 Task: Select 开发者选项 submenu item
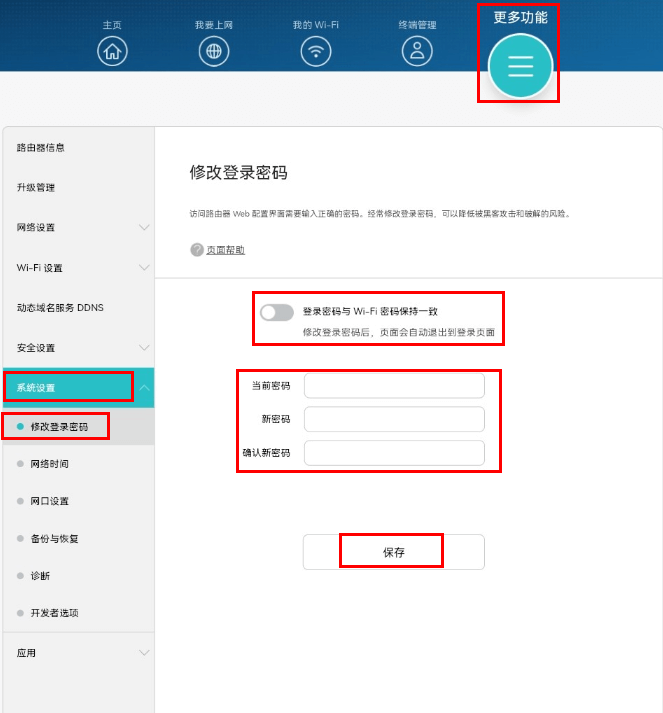[55, 613]
